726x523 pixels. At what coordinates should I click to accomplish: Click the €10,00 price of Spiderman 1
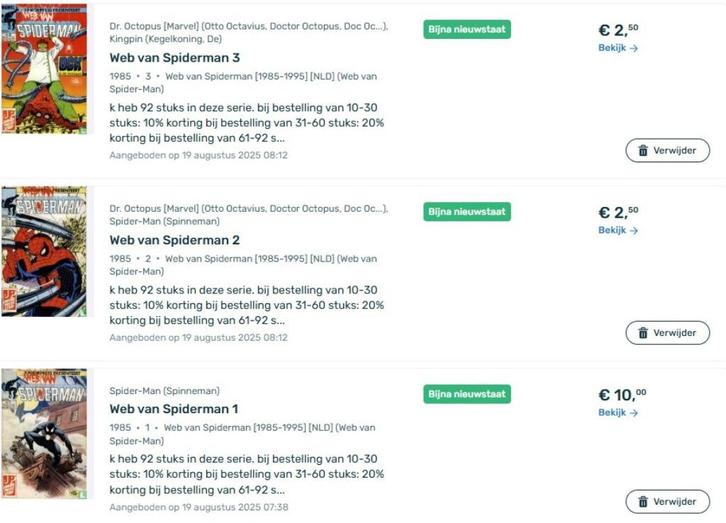622,394
